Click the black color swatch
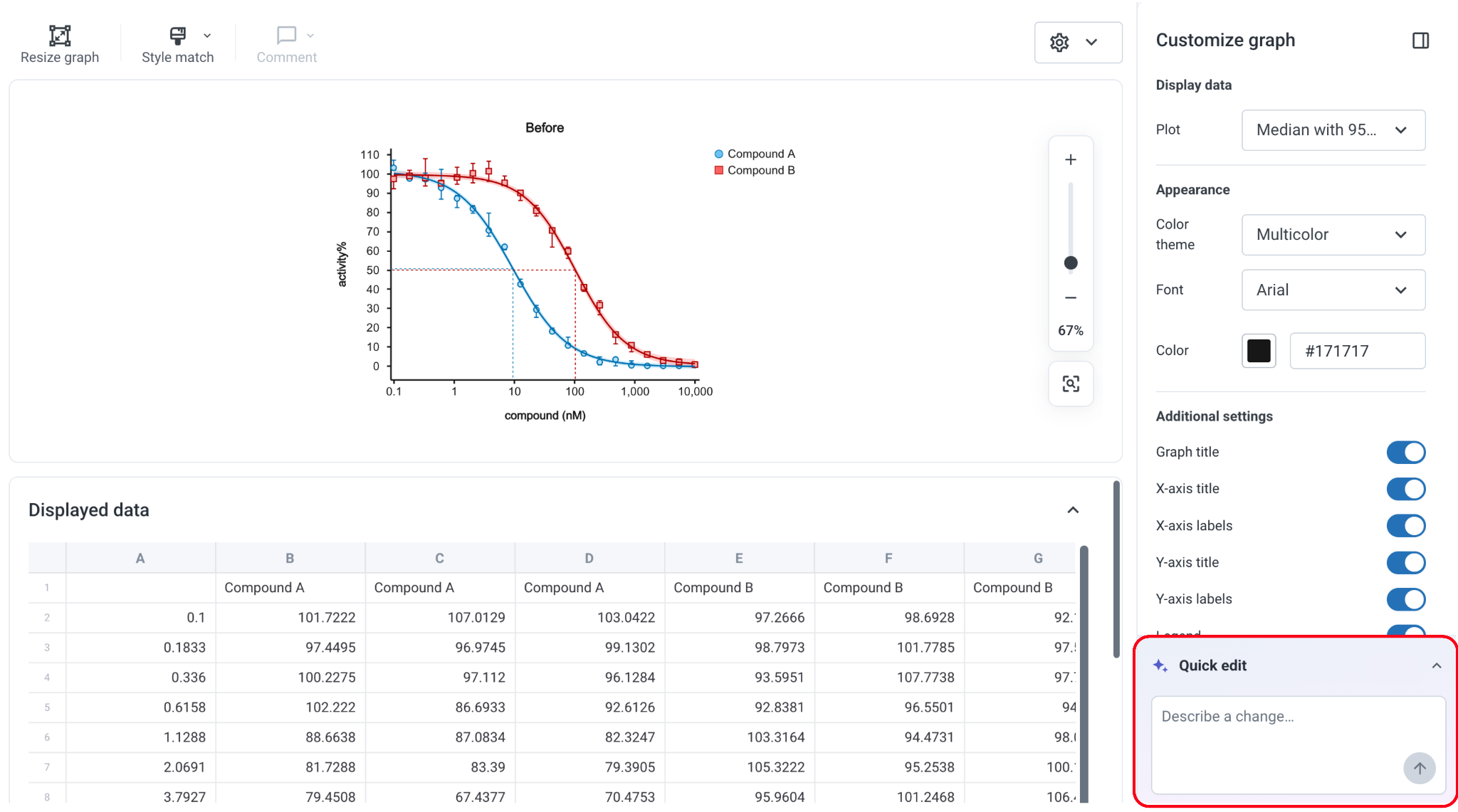The width and height of the screenshot is (1458, 812). [1259, 351]
